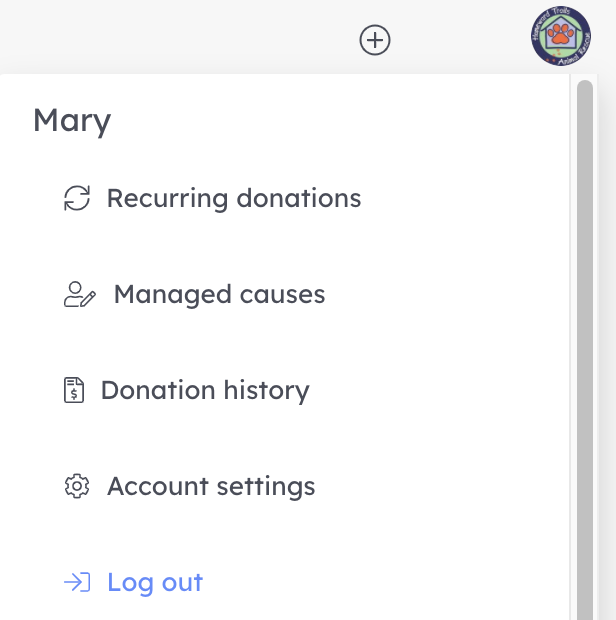
Task: Click the recurring donations refresh arrows icon
Action: 77,198
